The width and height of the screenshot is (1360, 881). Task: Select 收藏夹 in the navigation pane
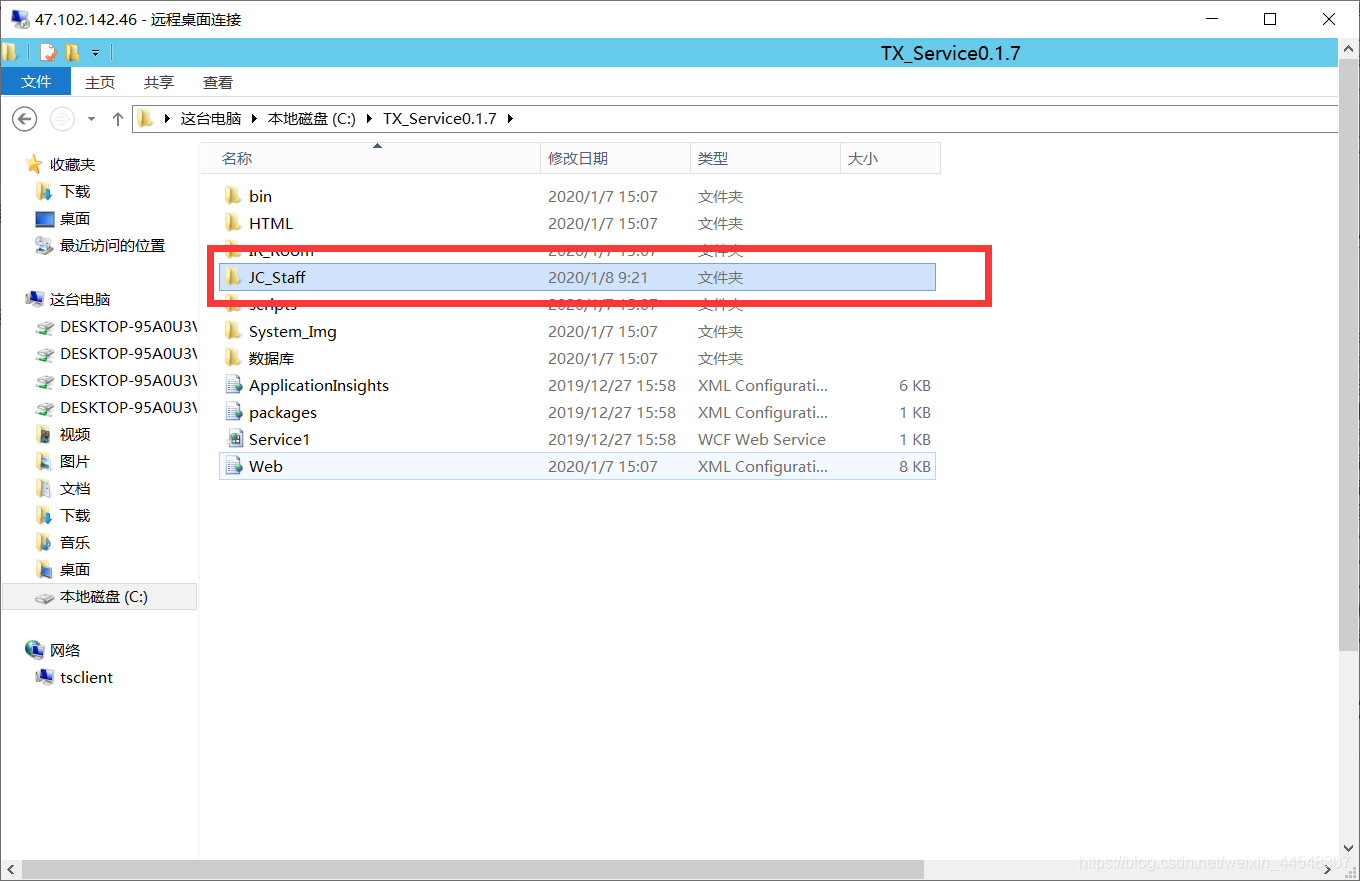point(73,164)
